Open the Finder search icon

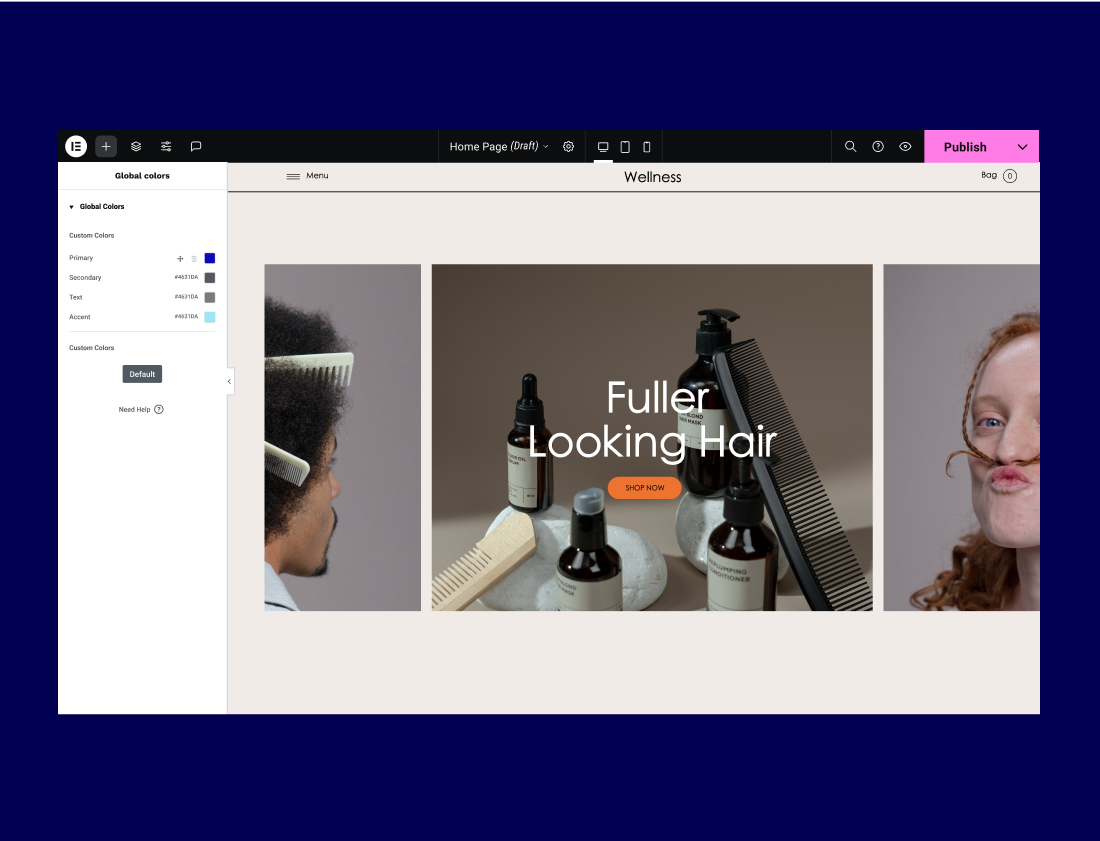850,146
